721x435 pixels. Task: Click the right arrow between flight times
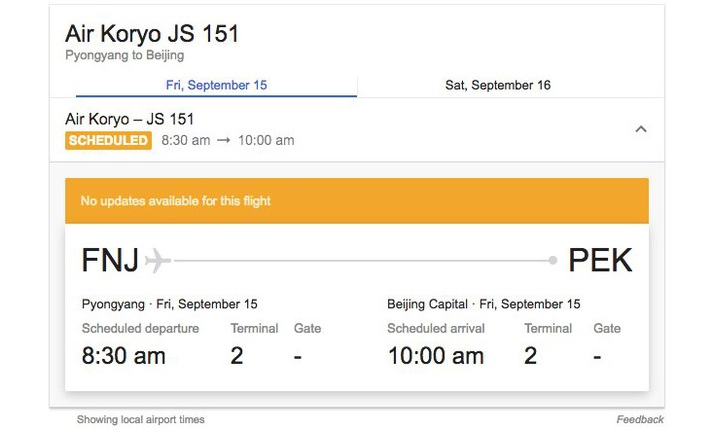pos(223,141)
